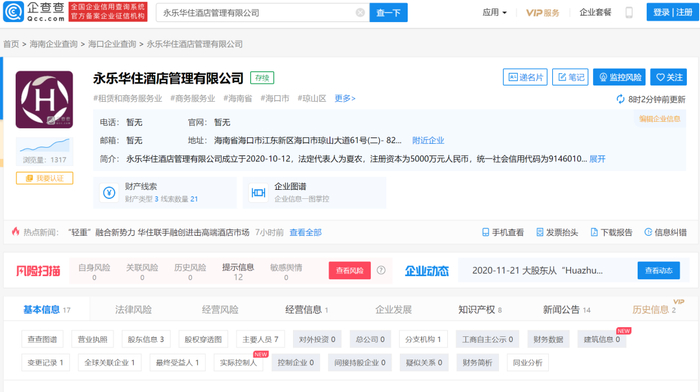700x392 pixels.
Task: Open VIP服务 in header
Action: tap(542, 13)
